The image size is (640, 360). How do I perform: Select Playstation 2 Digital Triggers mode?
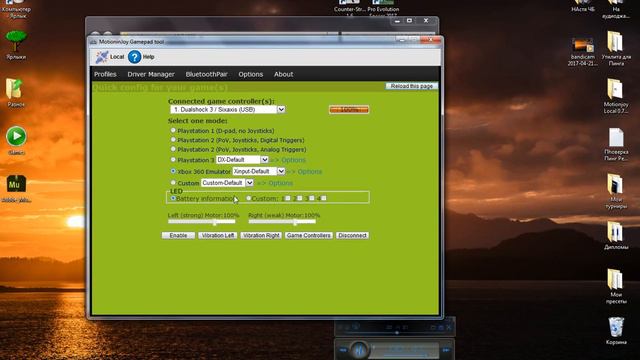click(173, 140)
